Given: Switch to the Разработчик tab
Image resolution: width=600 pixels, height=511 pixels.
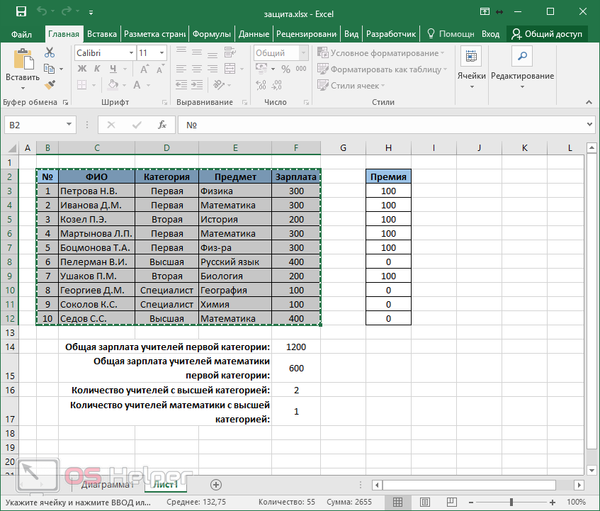Looking at the screenshot, I should coord(391,34).
